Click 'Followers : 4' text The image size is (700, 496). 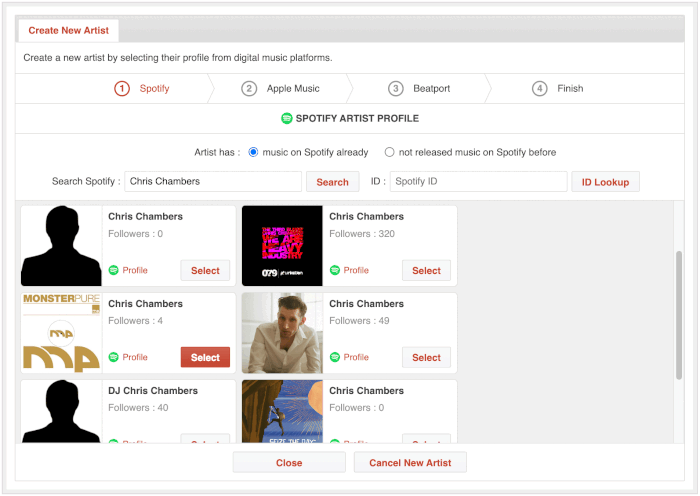[135, 321]
